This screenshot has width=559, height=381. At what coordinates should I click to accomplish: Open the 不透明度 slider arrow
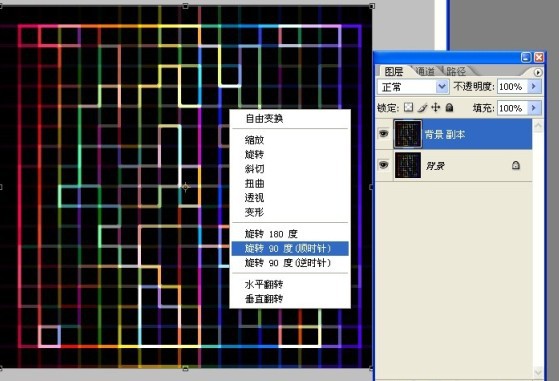point(534,87)
